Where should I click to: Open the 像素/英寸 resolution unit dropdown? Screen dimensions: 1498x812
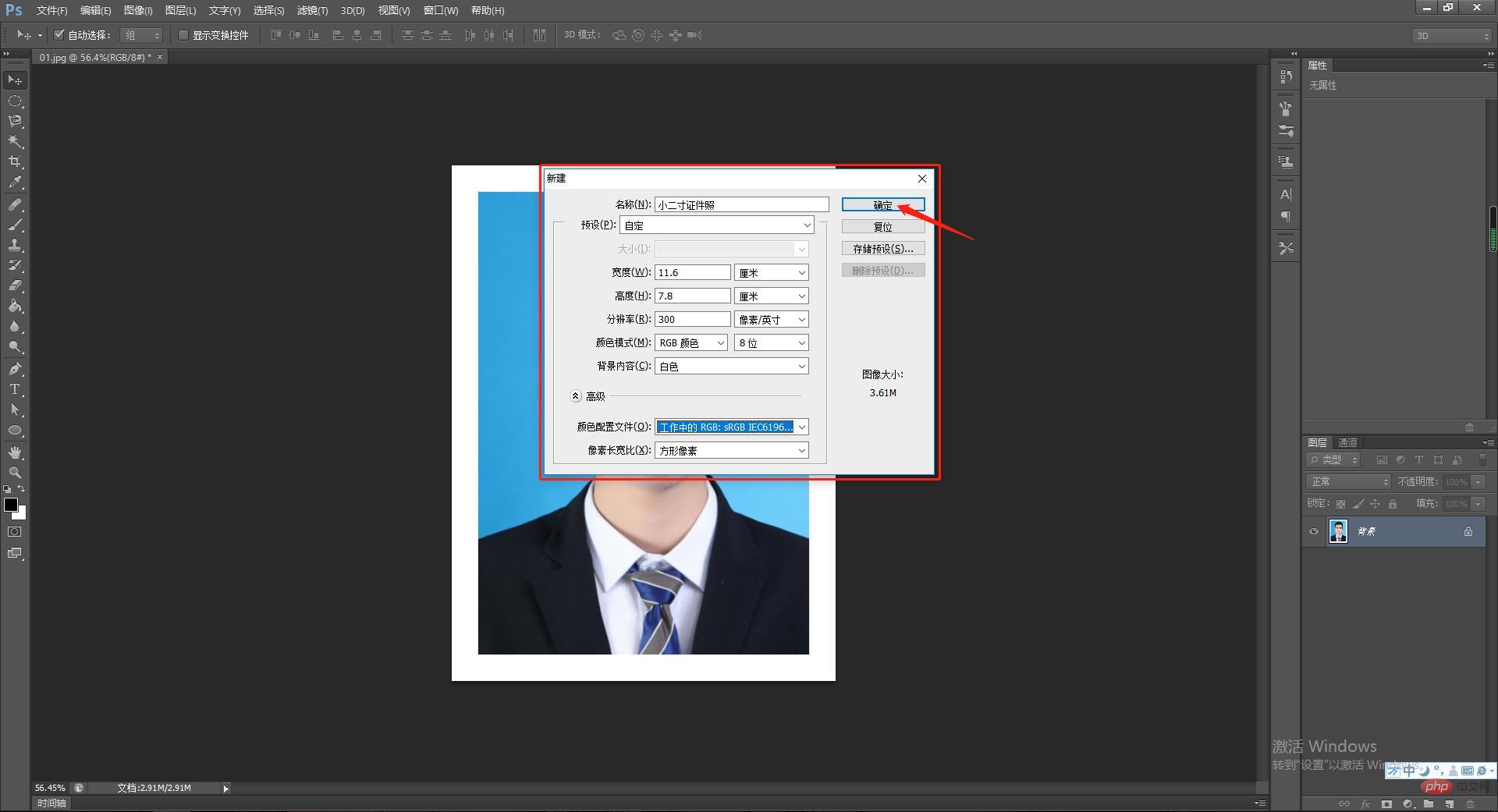771,319
